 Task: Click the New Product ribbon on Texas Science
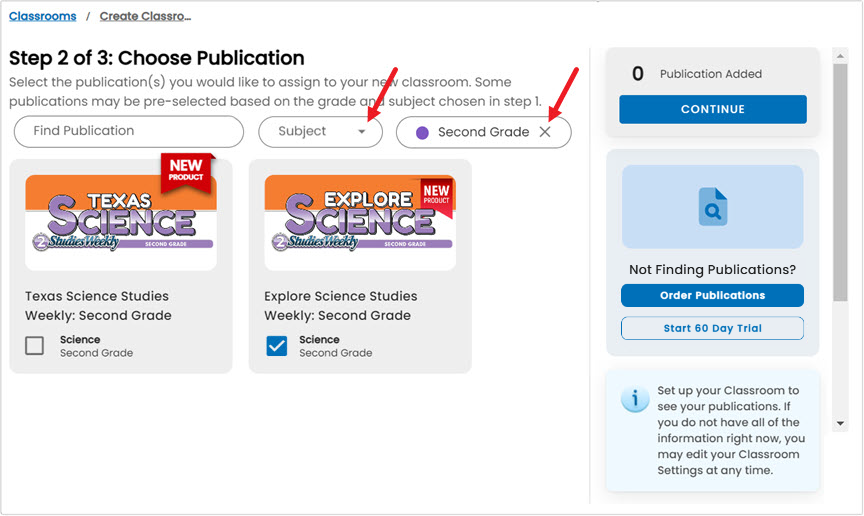(x=186, y=172)
